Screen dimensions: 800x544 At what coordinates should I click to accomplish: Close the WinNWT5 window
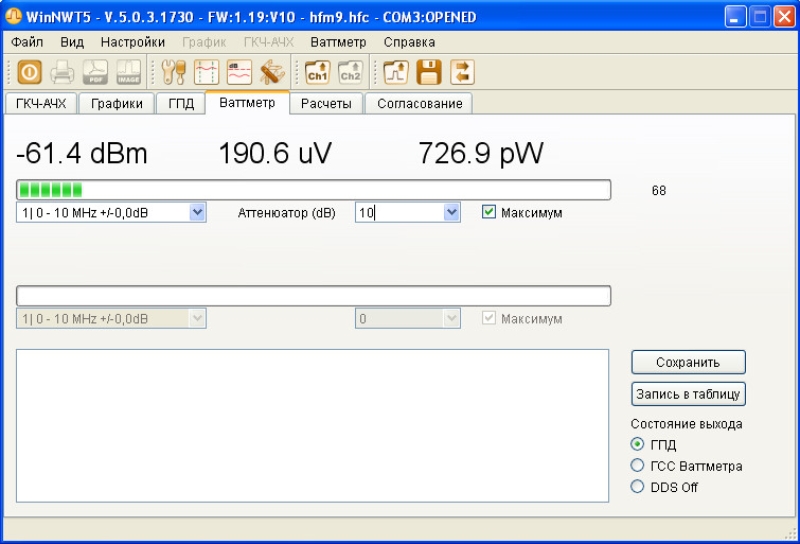click(784, 17)
